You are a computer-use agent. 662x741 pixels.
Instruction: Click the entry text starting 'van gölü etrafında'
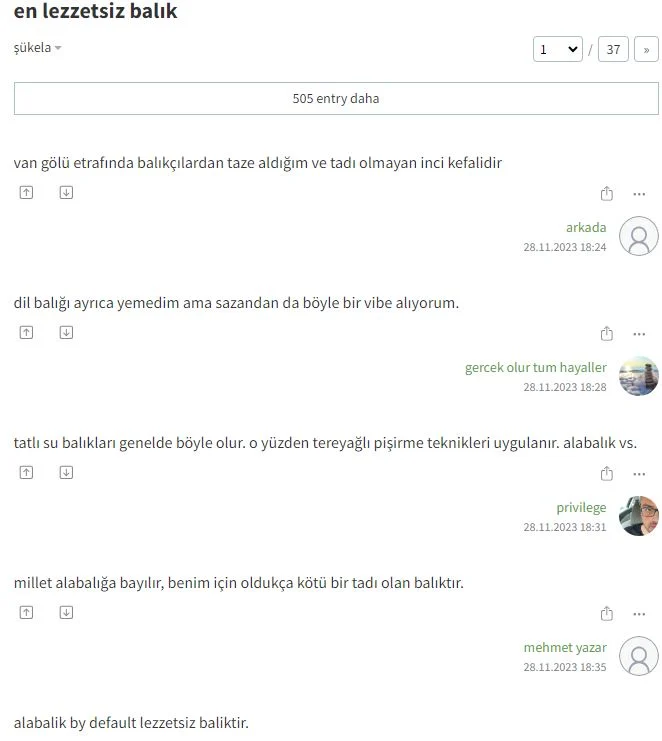coord(258,163)
